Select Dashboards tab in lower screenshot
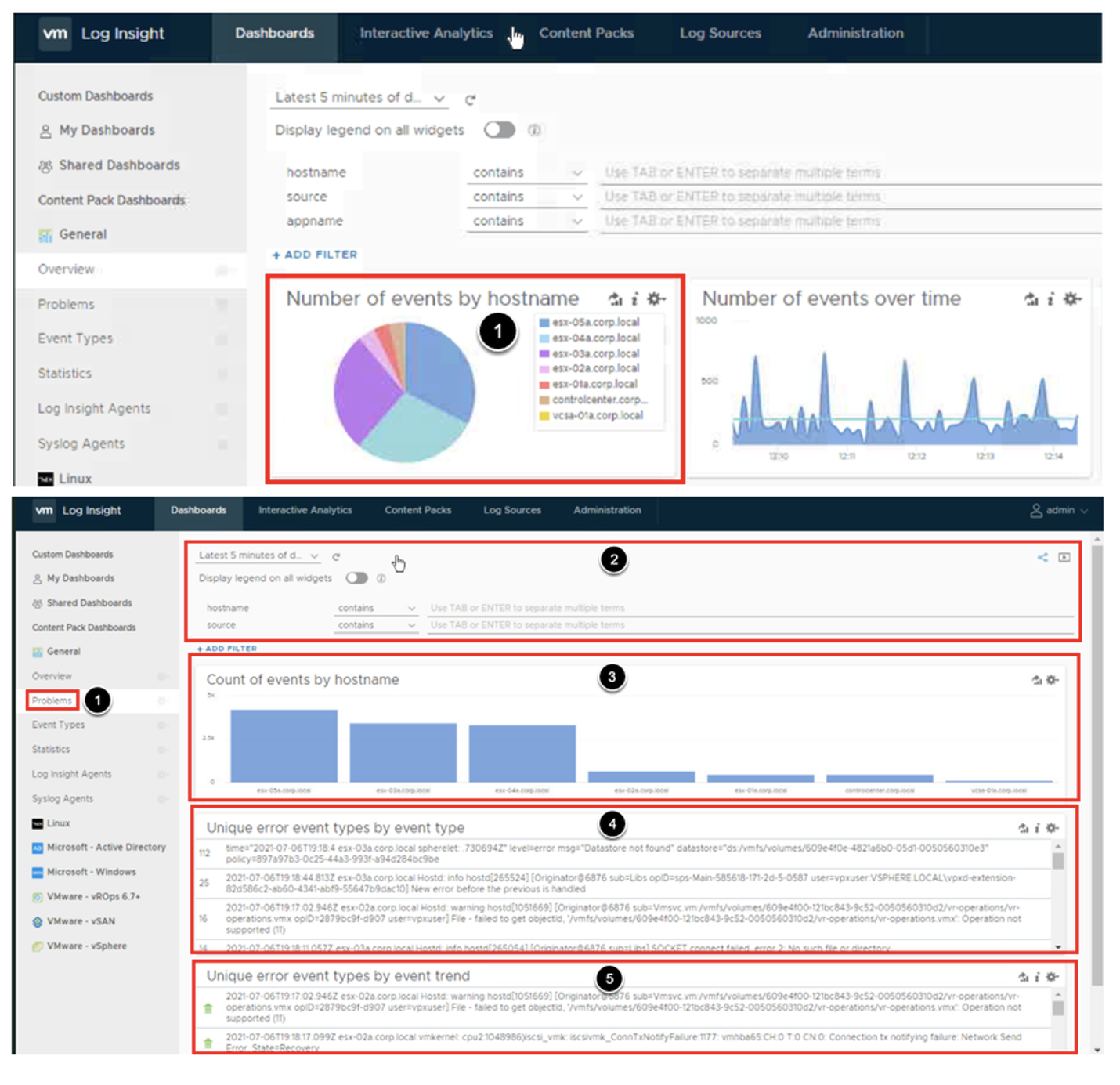Screen dimensions: 1120x1085 198,510
